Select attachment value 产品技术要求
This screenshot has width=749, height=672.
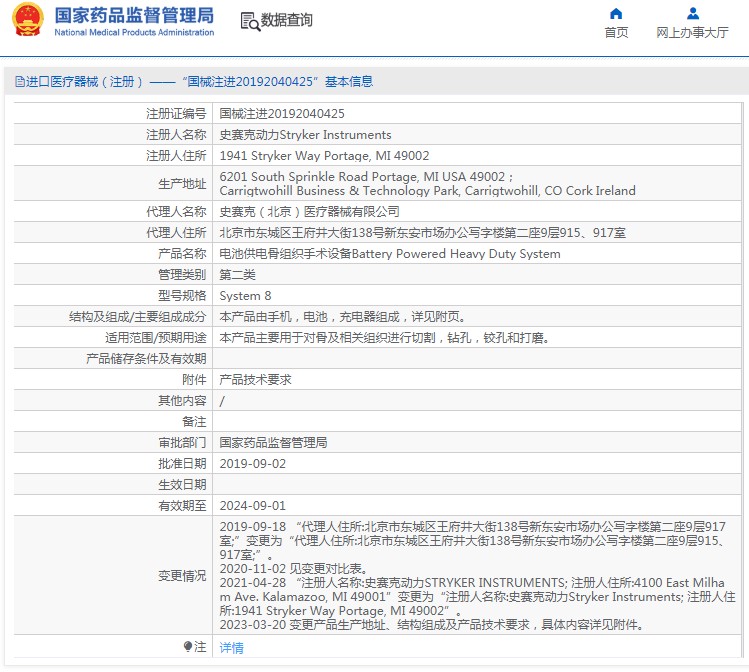click(256, 380)
